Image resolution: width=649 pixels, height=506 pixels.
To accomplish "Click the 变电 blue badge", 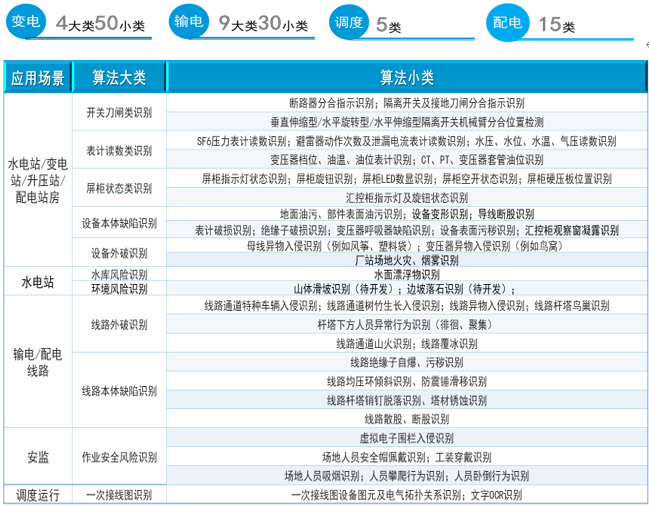I will point(27,21).
